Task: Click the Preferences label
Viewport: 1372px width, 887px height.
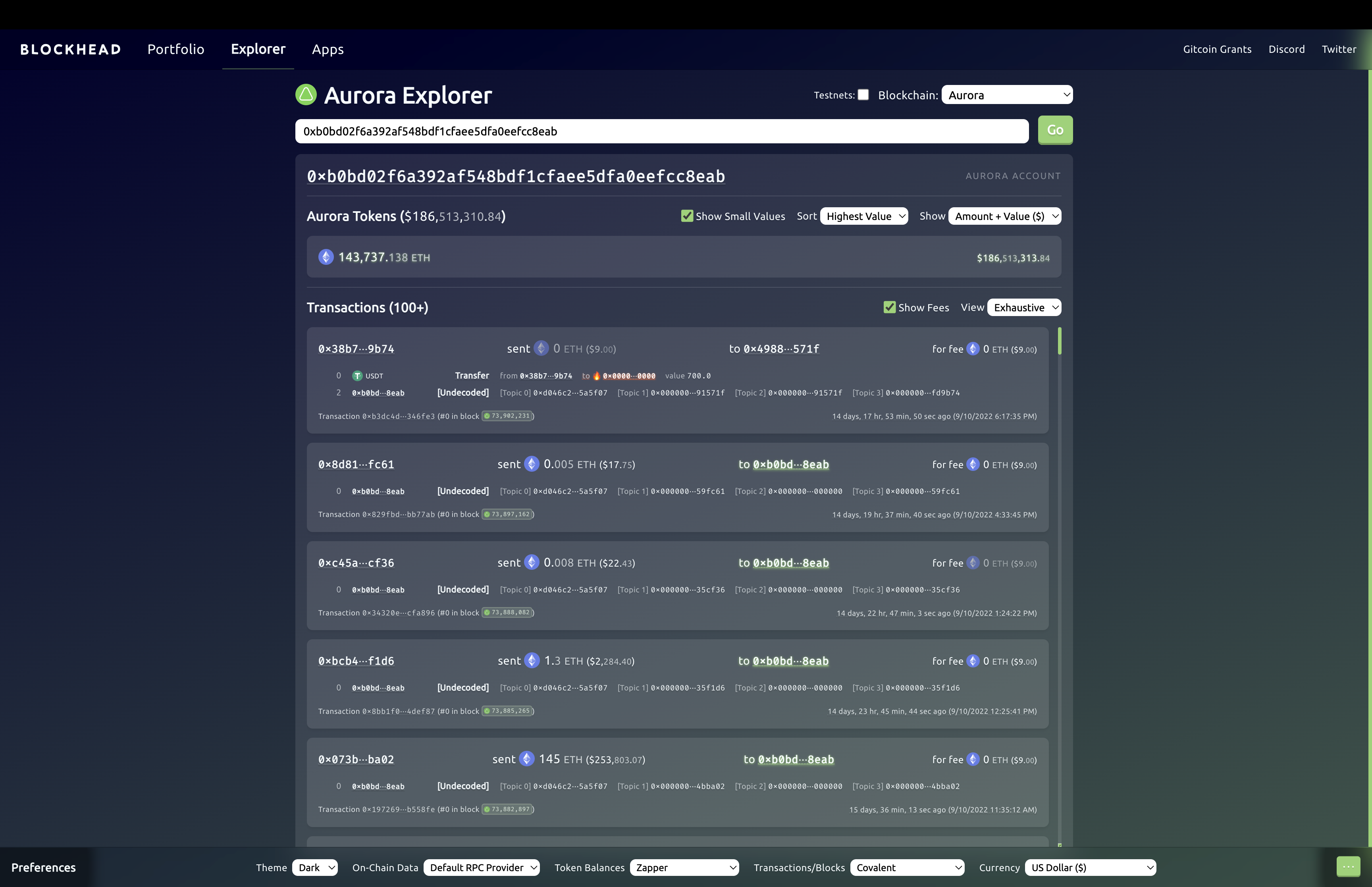Action: [x=44, y=868]
